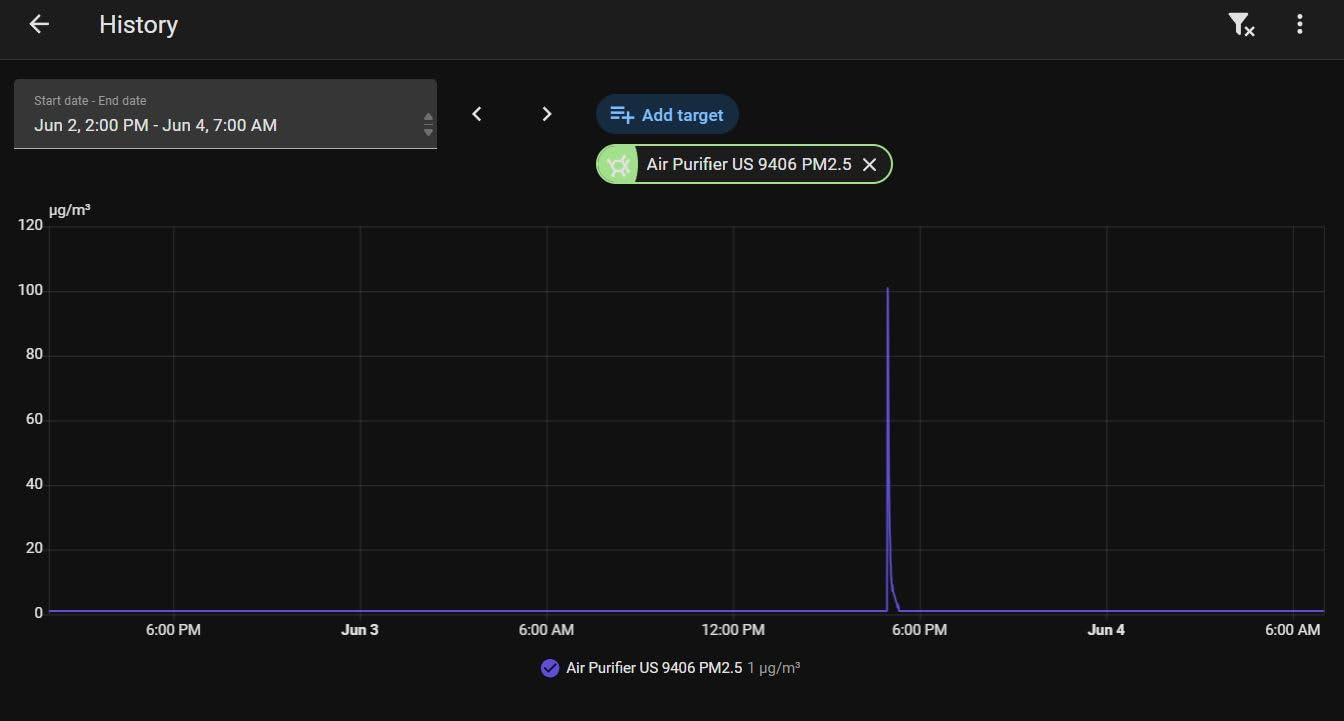Click the 60 y-axis value
The image size is (1344, 721).
click(35, 420)
